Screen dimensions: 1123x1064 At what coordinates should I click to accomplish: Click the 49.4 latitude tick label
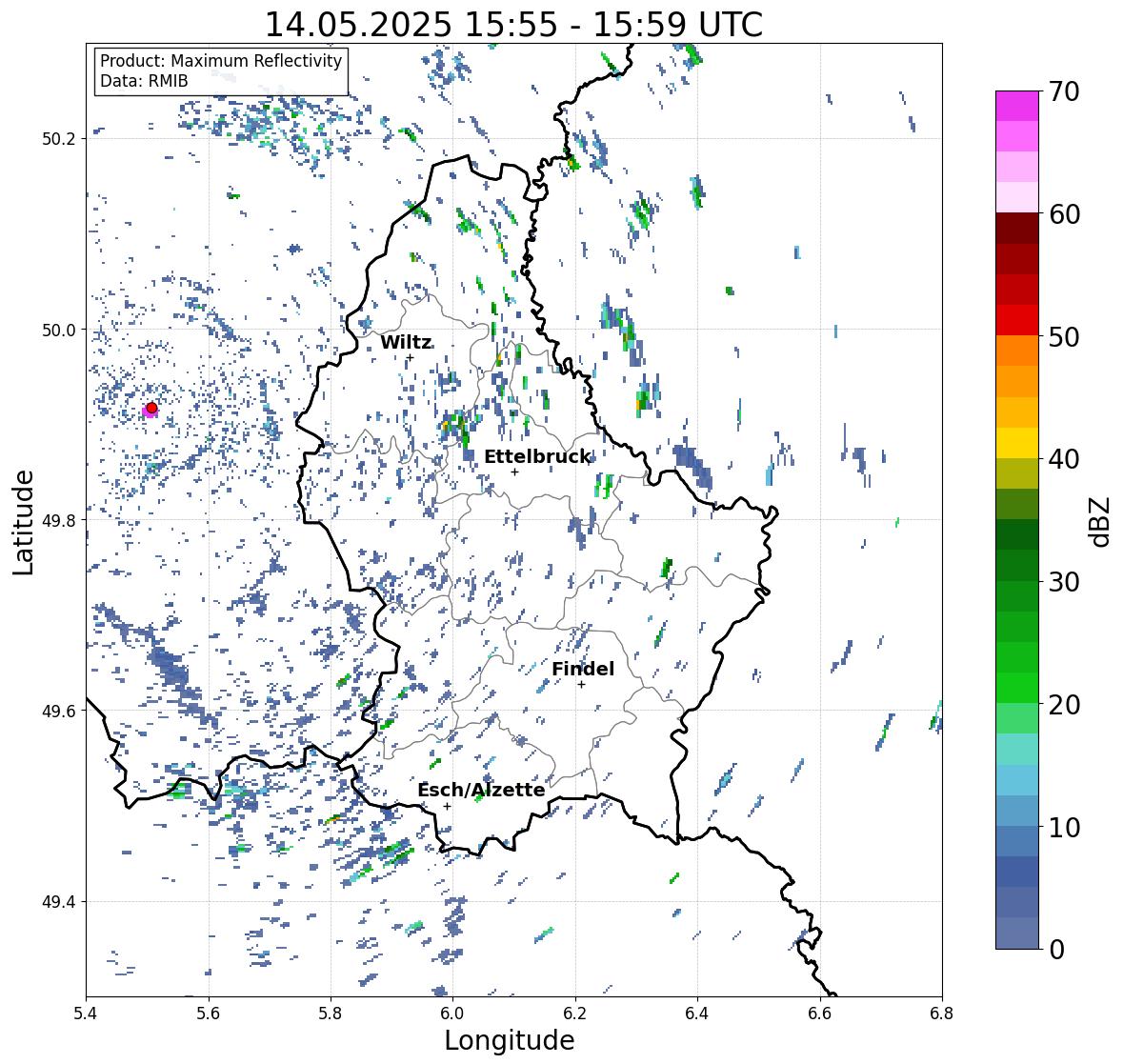(57, 902)
